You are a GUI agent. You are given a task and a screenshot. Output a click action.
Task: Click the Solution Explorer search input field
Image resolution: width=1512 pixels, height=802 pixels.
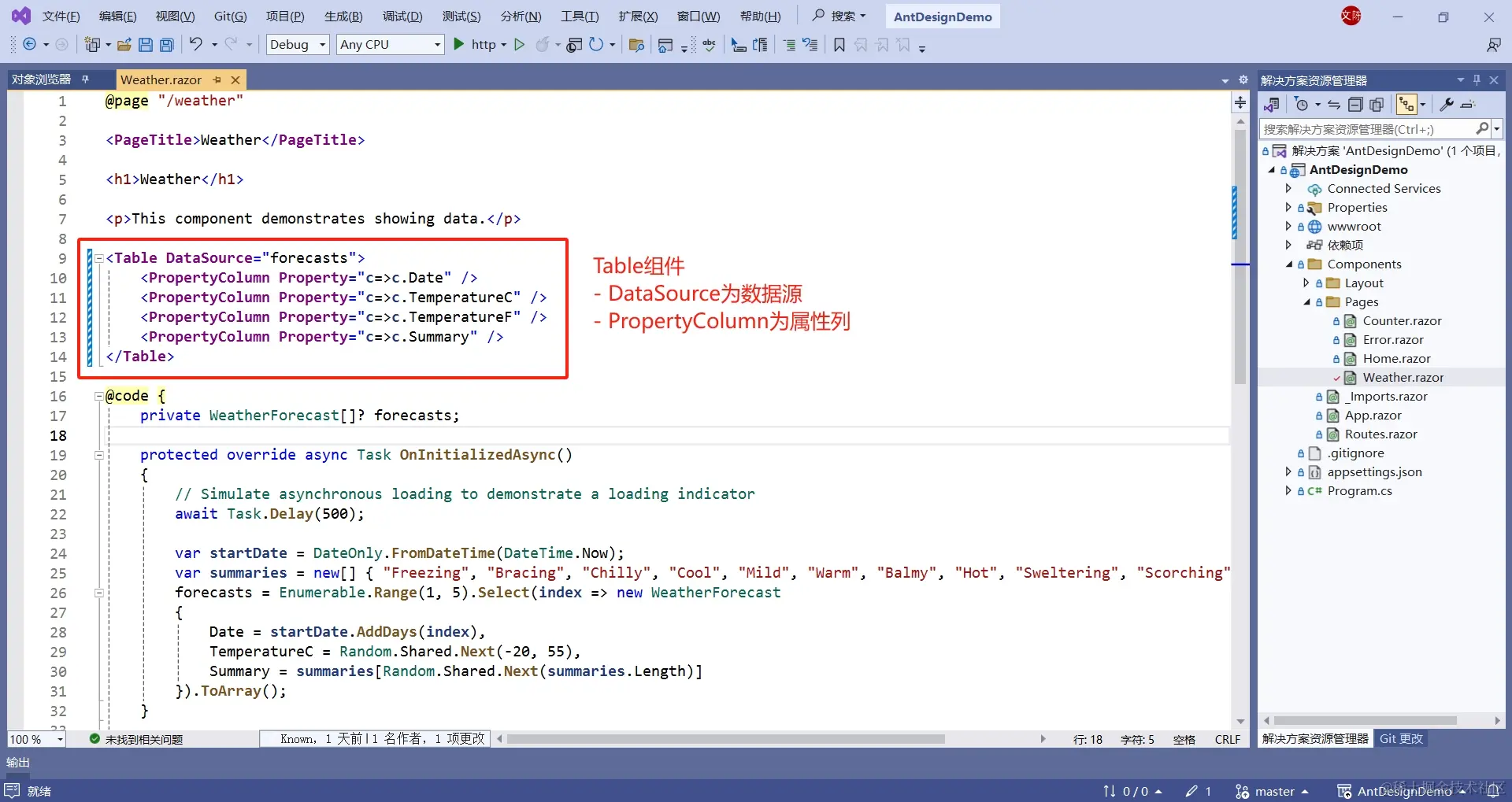(1369, 129)
